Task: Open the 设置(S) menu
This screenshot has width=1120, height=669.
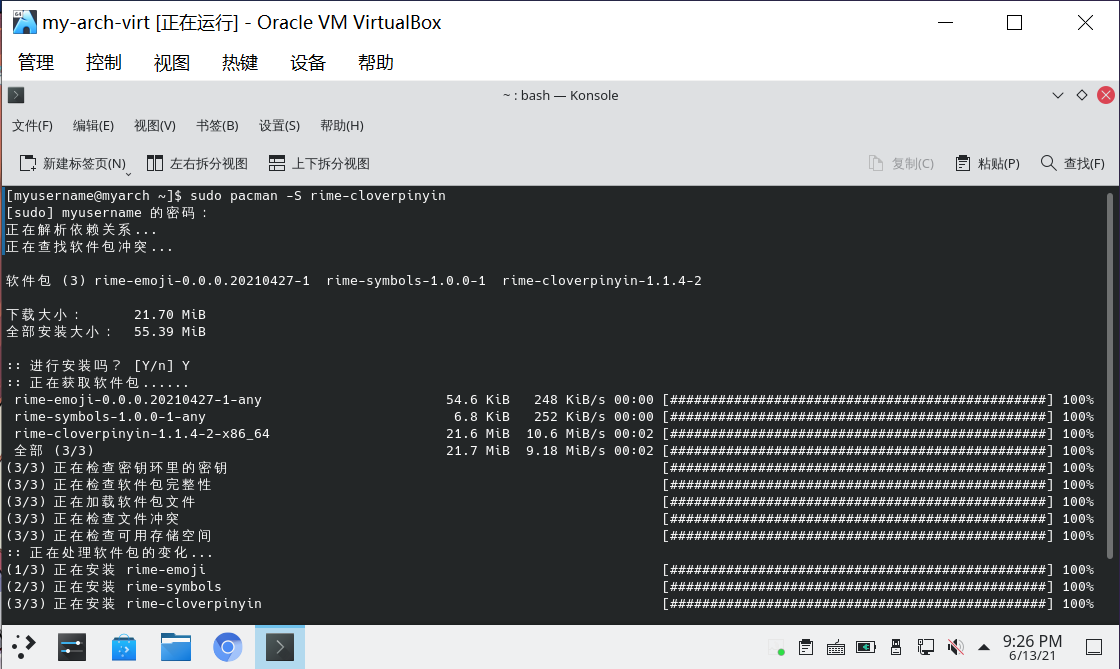Action: (279, 125)
